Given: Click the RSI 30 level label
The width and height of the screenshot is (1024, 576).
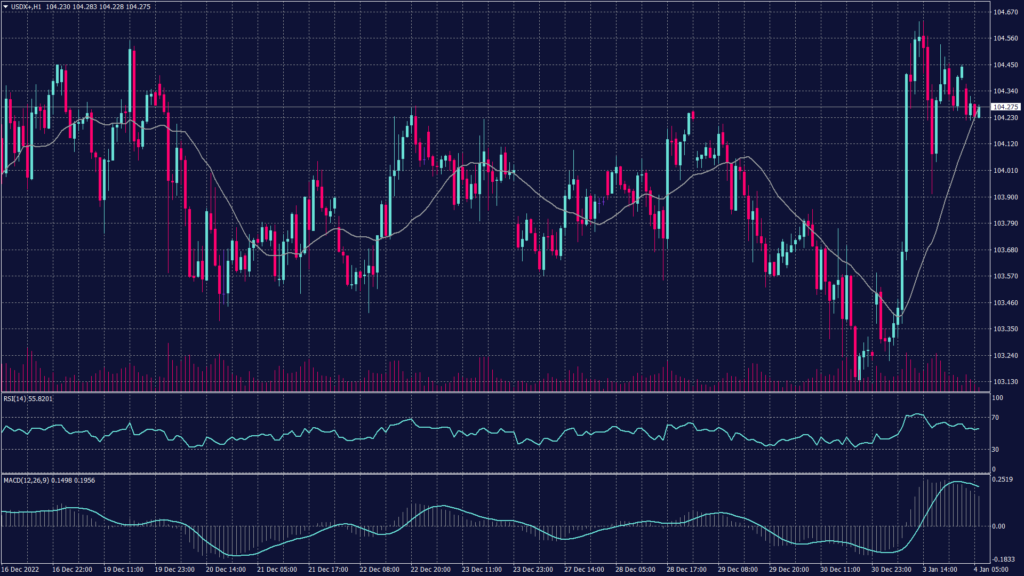Looking at the screenshot, I should pyautogui.click(x=996, y=451).
